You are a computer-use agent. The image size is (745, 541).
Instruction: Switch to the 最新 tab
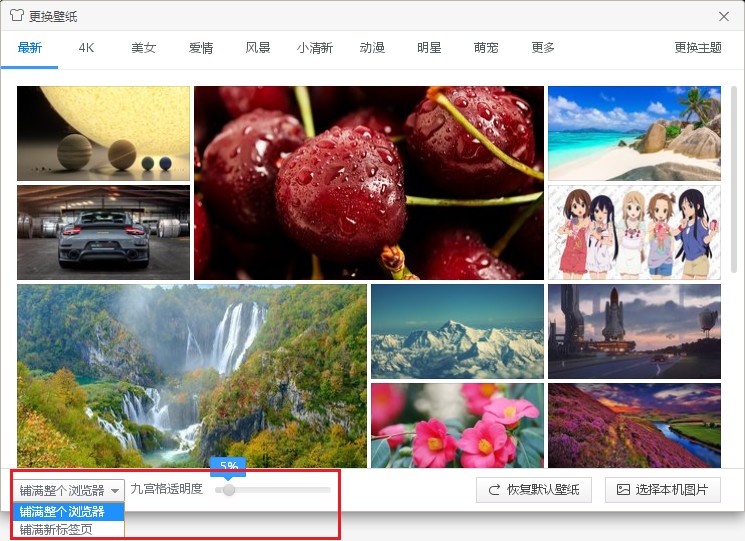[x=29, y=48]
